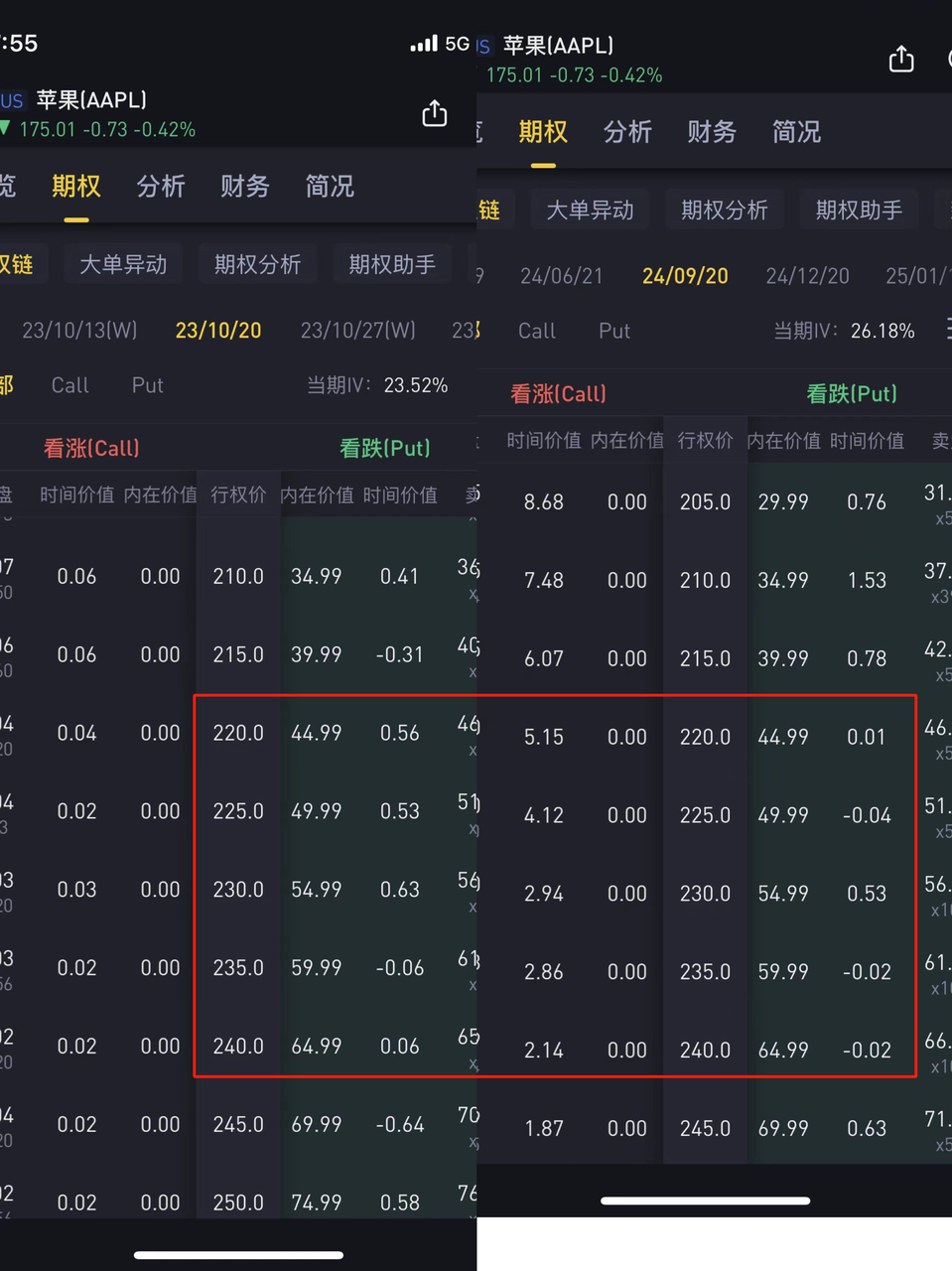Tap call time value 1.87 cell
The width and height of the screenshot is (952, 1271).
[544, 1128]
